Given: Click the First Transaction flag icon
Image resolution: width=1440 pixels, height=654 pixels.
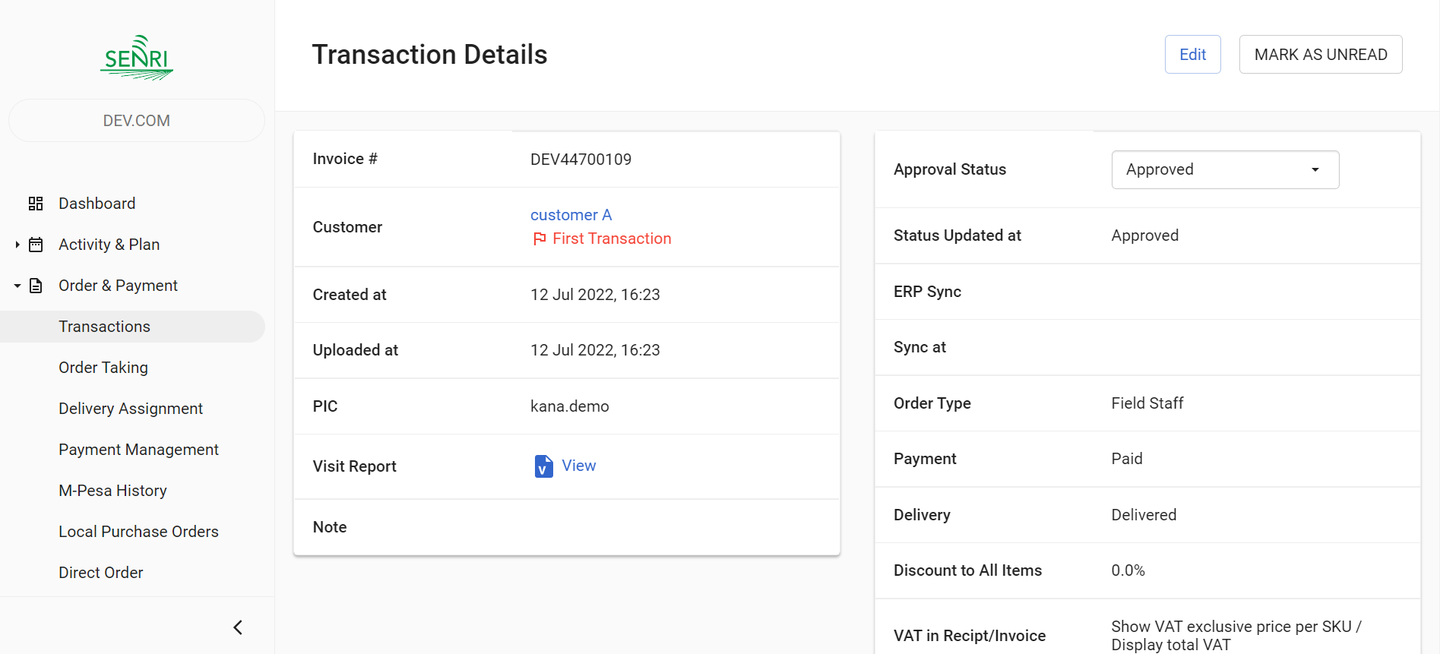Looking at the screenshot, I should tap(539, 239).
